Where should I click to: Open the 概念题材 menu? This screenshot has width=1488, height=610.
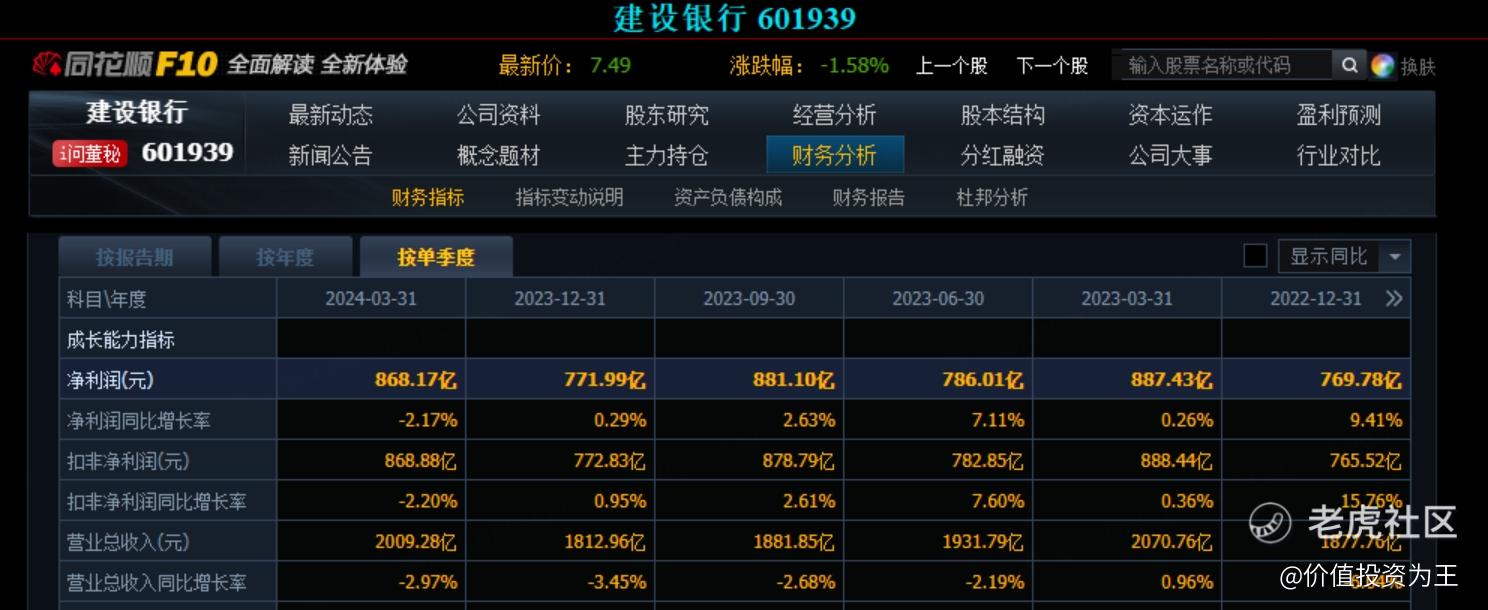click(498, 155)
